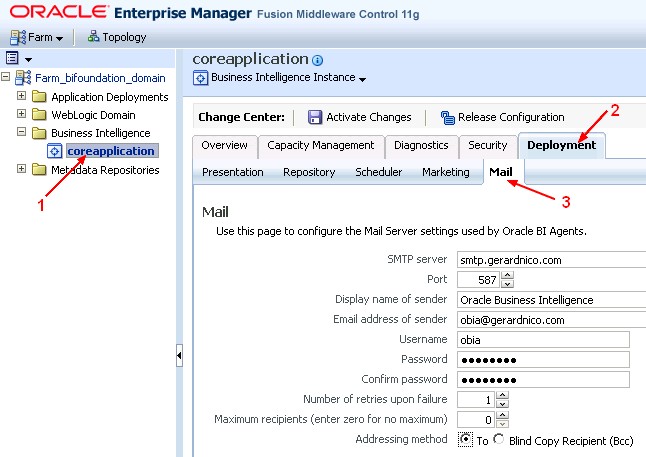Click the Activate Changes disk icon
The height and width of the screenshot is (457, 646).
coord(314,117)
